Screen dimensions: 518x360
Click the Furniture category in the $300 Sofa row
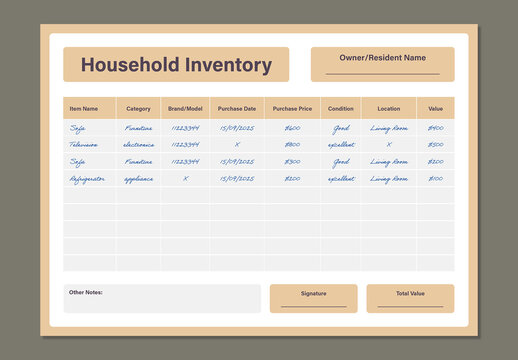tap(139, 162)
